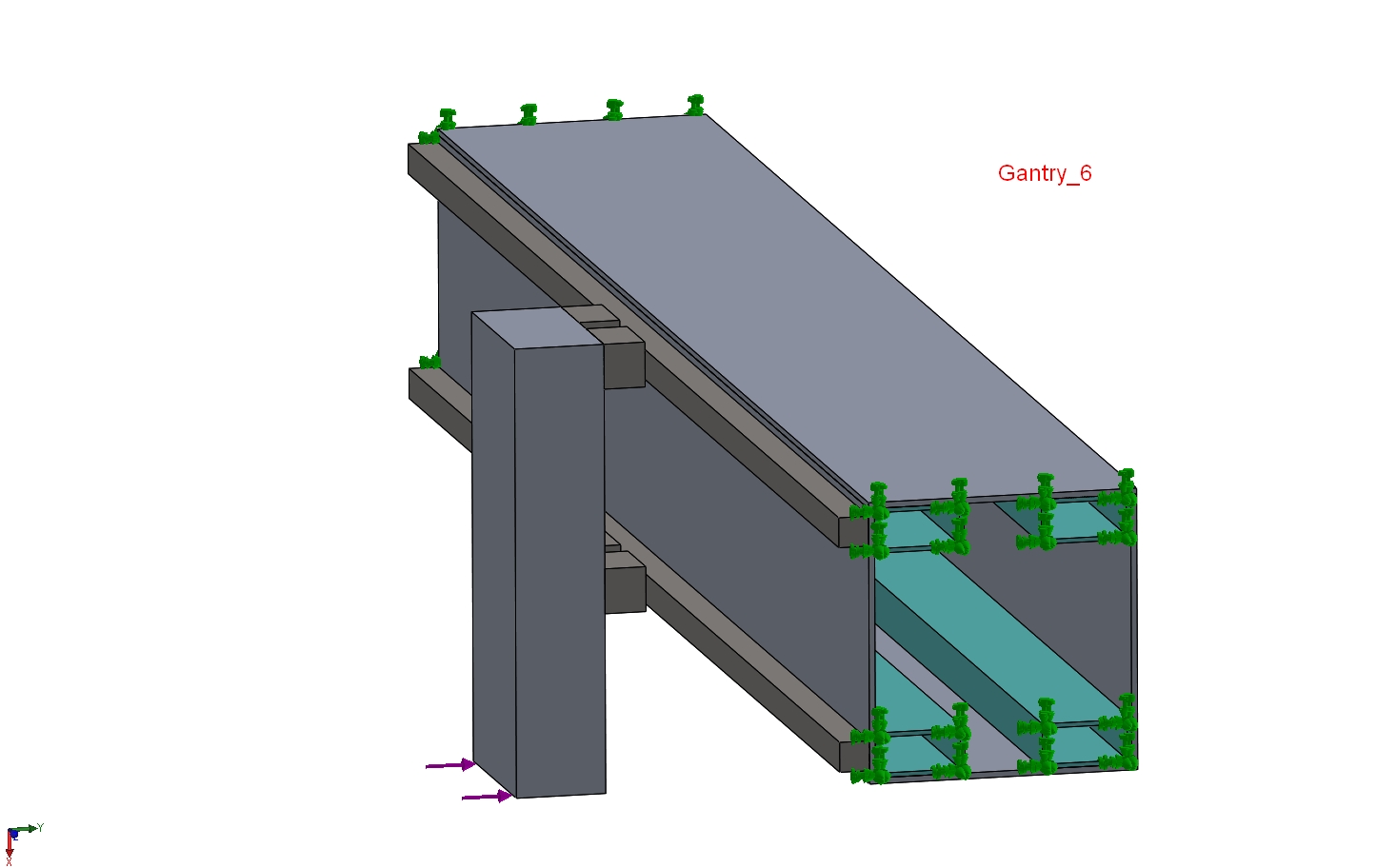
Task: Click the green fixture symbol at lower far-left rail end
Action: [429, 362]
